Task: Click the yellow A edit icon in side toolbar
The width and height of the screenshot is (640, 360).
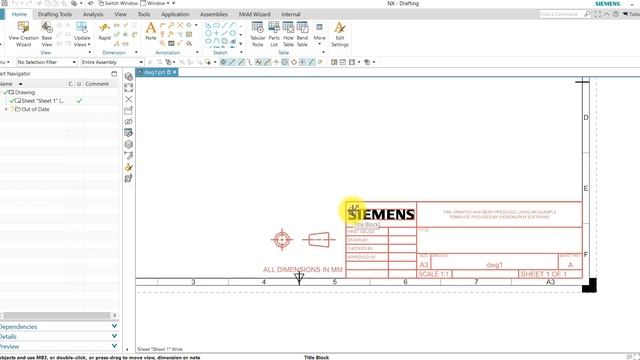Action: pos(129,167)
